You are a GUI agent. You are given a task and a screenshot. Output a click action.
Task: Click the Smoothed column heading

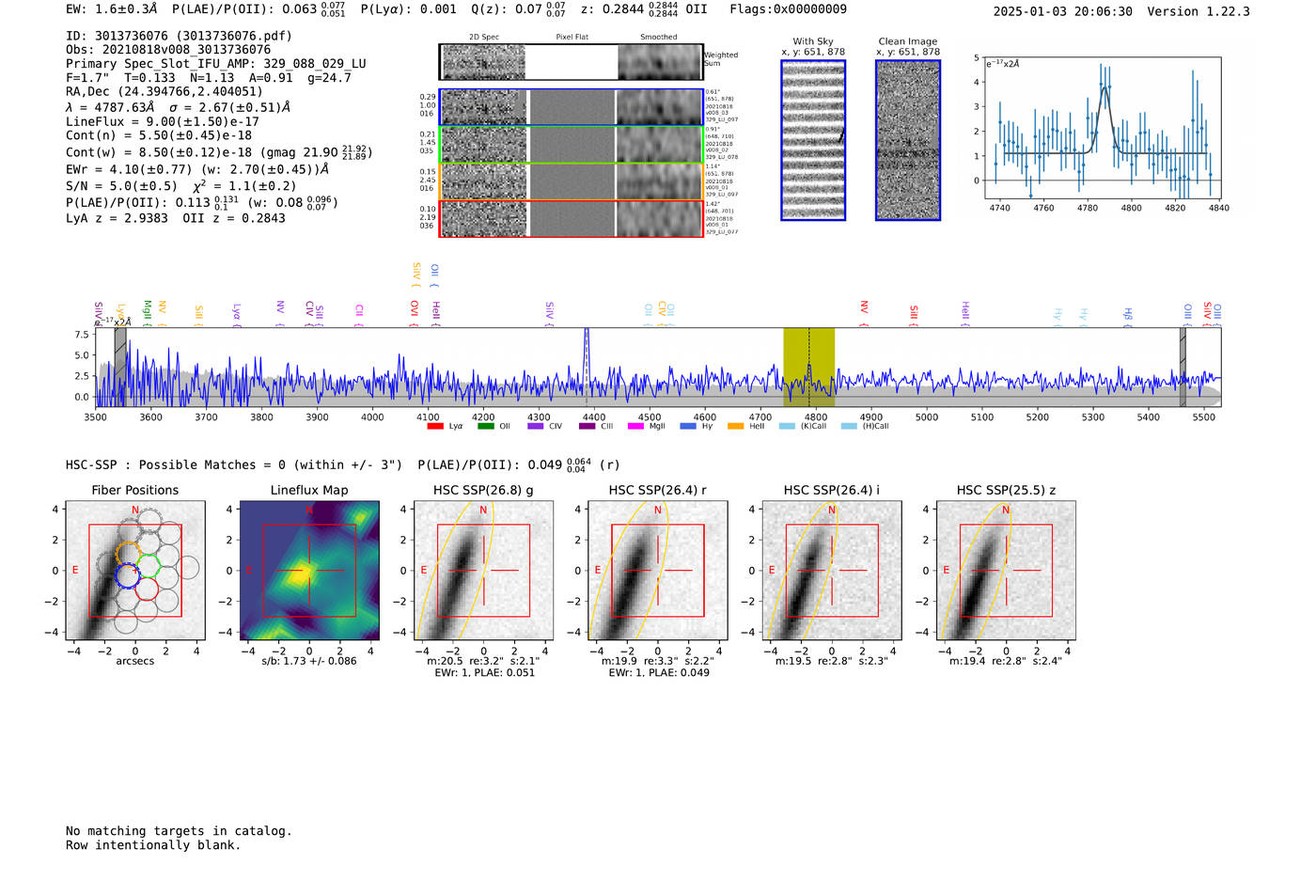pyautogui.click(x=659, y=38)
